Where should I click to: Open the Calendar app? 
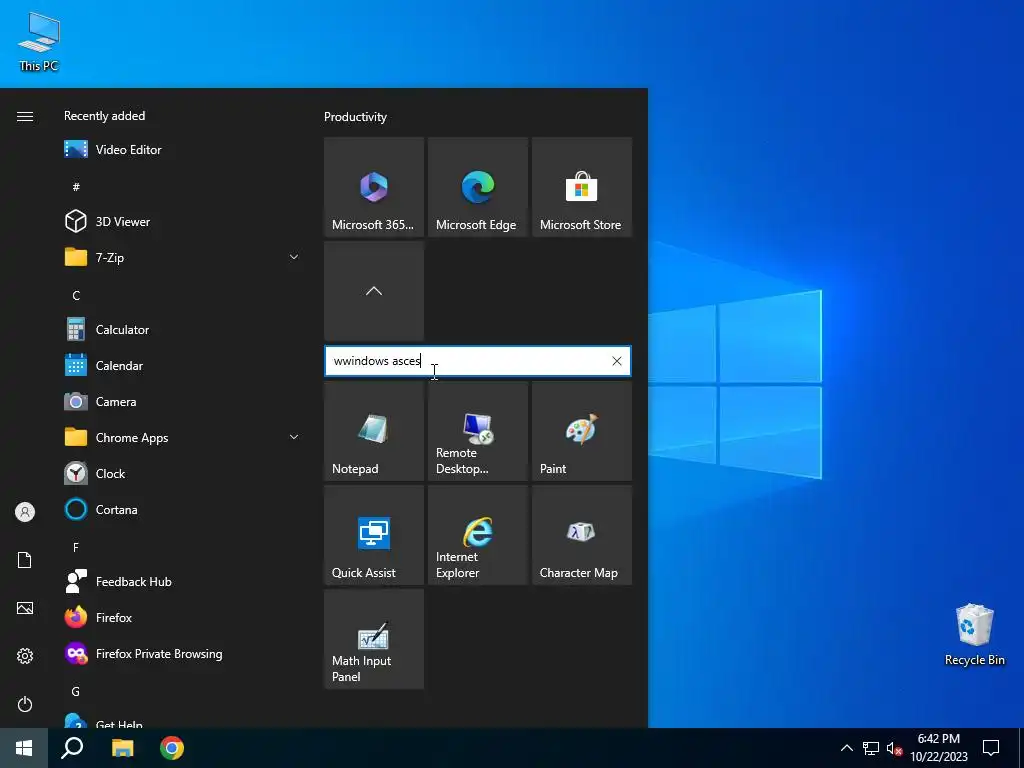coord(182,366)
